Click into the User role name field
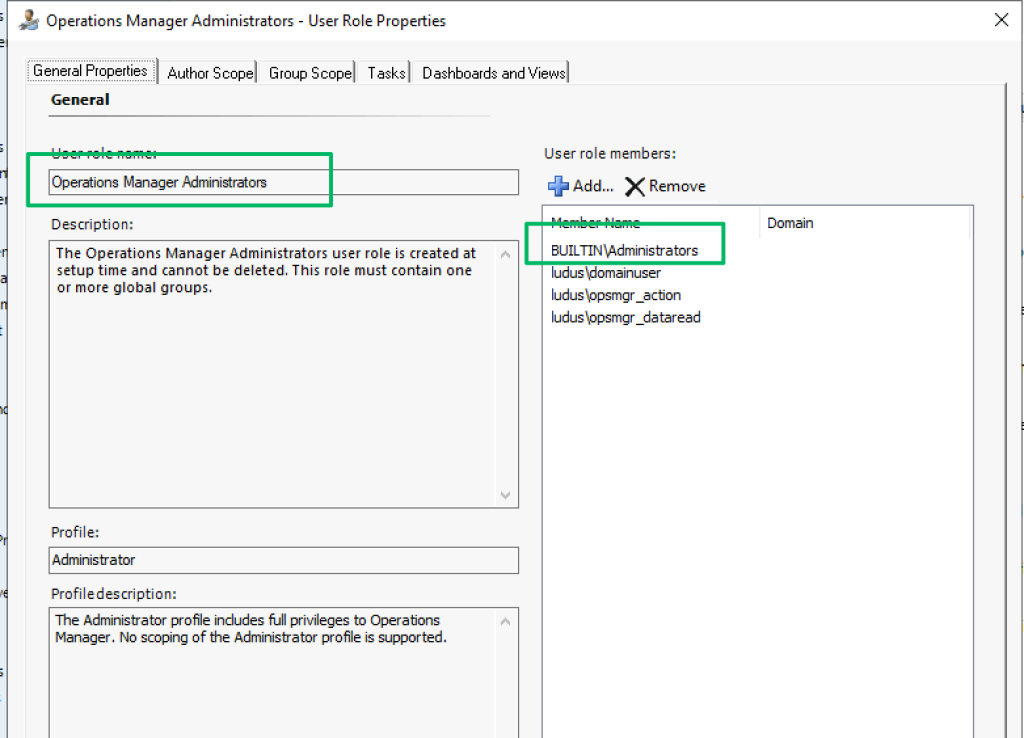 pos(284,182)
